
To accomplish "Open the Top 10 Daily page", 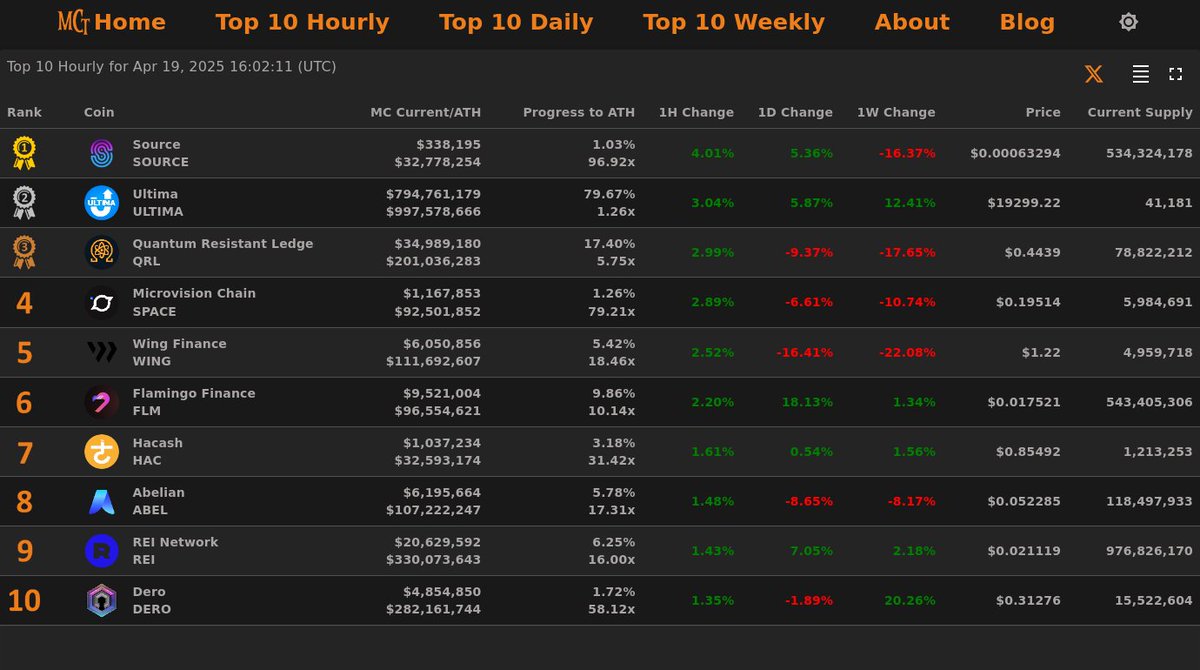I will (516, 22).
